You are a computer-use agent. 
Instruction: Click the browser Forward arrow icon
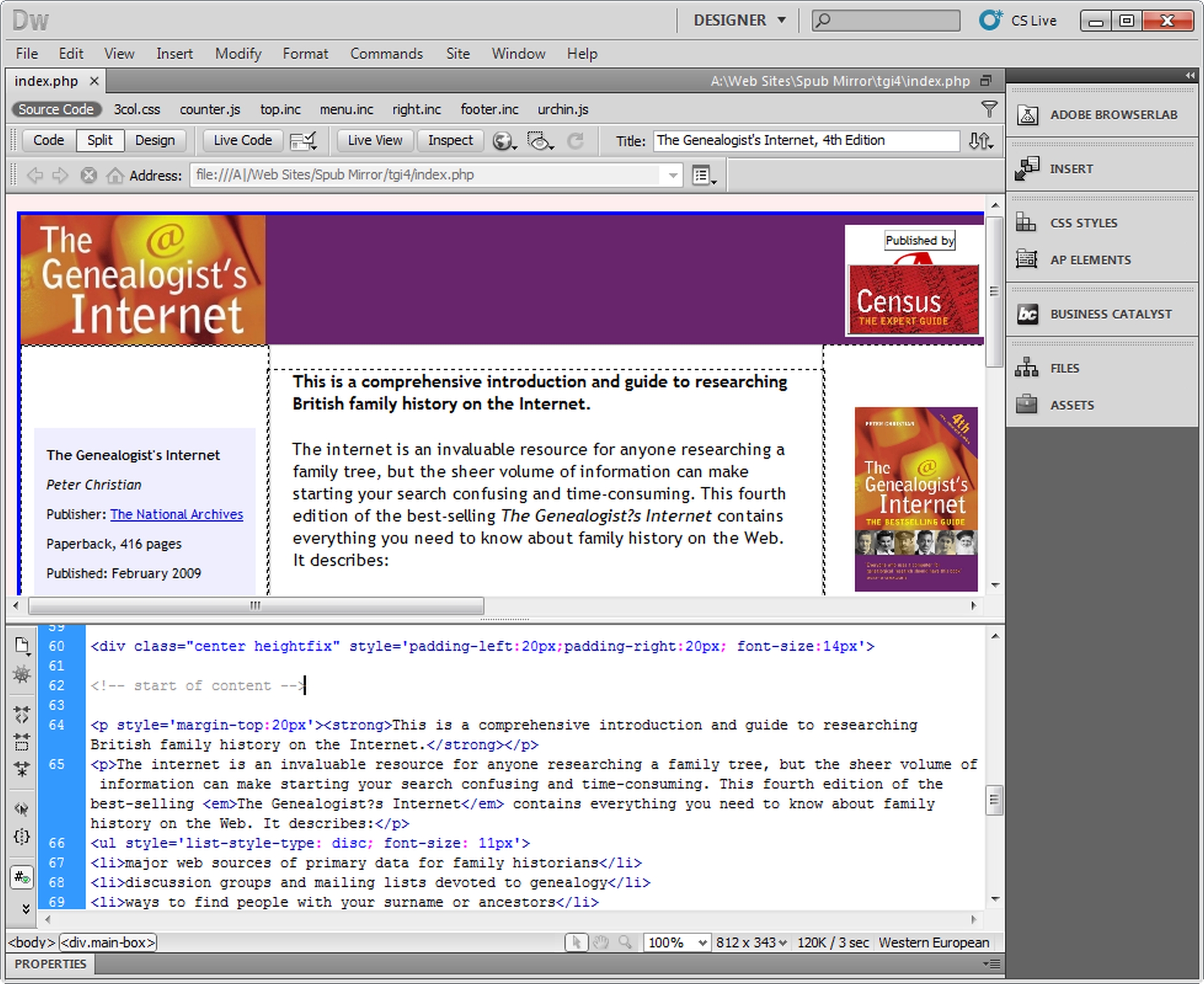pos(60,175)
